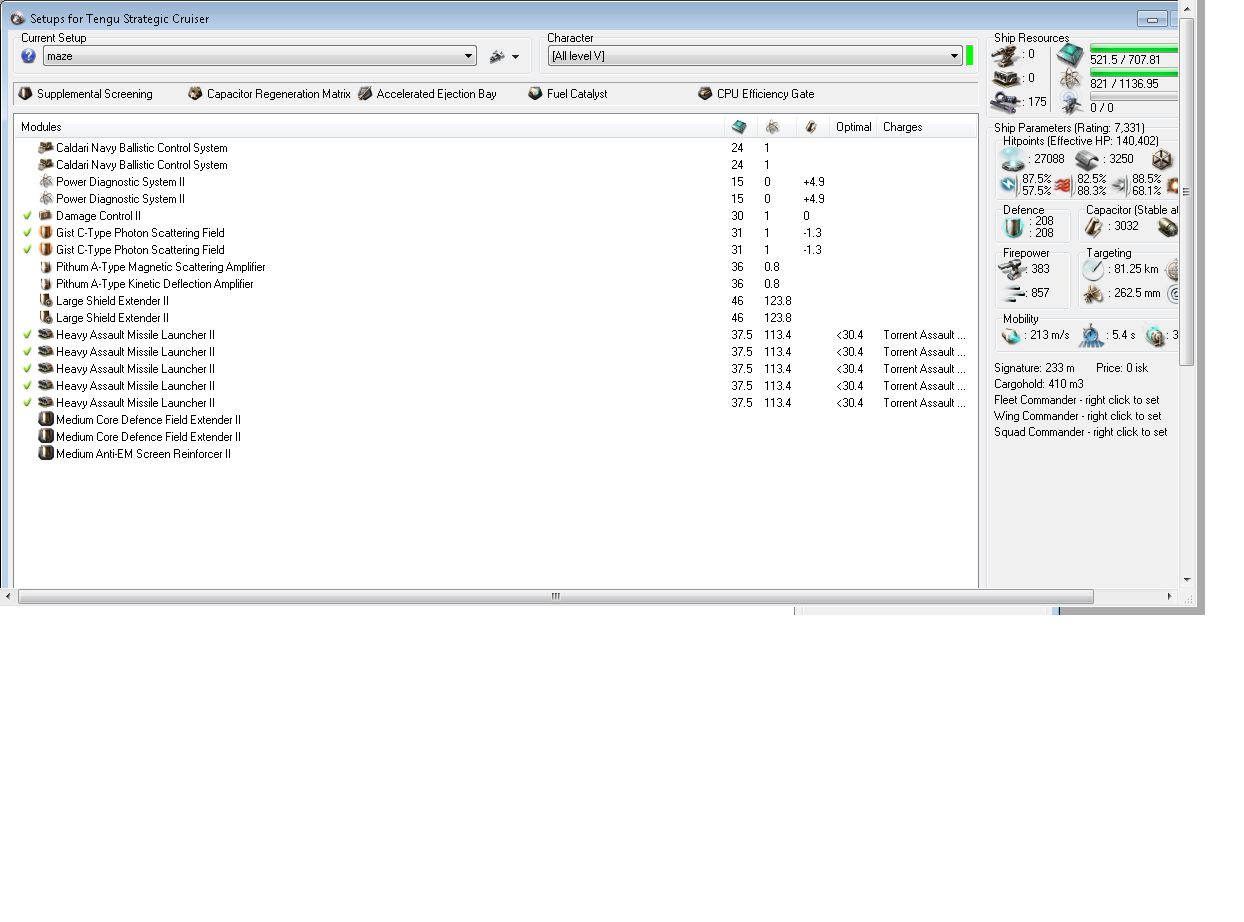Select the Supplemental Screening subsystem icon
The width and height of the screenshot is (1244, 922).
26,94
